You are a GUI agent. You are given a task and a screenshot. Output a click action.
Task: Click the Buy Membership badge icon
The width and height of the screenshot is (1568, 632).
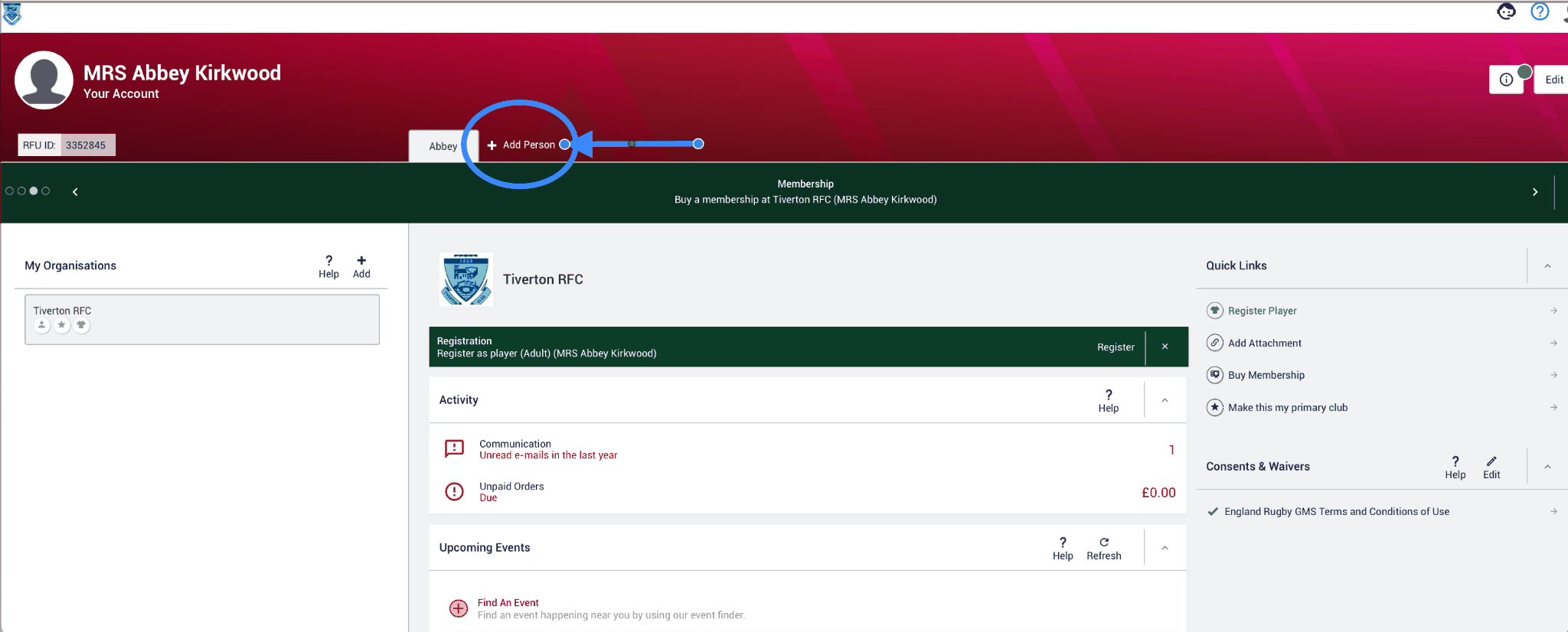pyautogui.click(x=1215, y=375)
